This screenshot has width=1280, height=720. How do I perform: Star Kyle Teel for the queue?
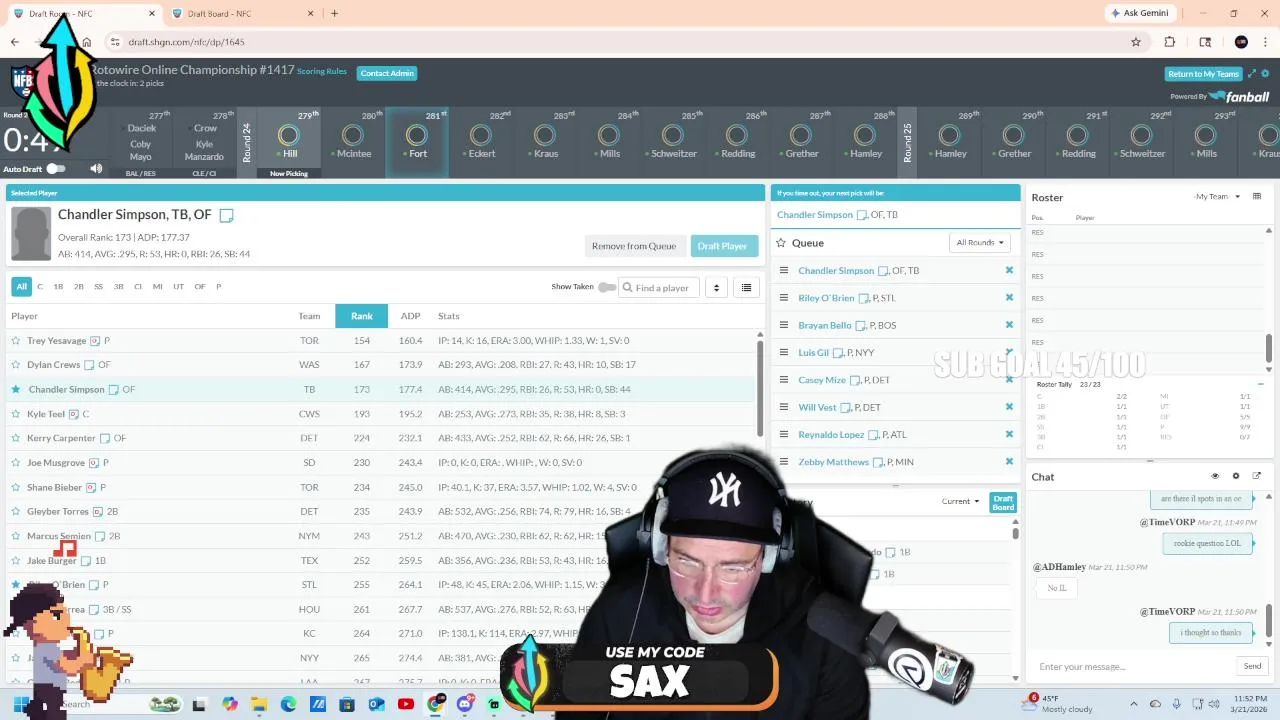click(16, 414)
